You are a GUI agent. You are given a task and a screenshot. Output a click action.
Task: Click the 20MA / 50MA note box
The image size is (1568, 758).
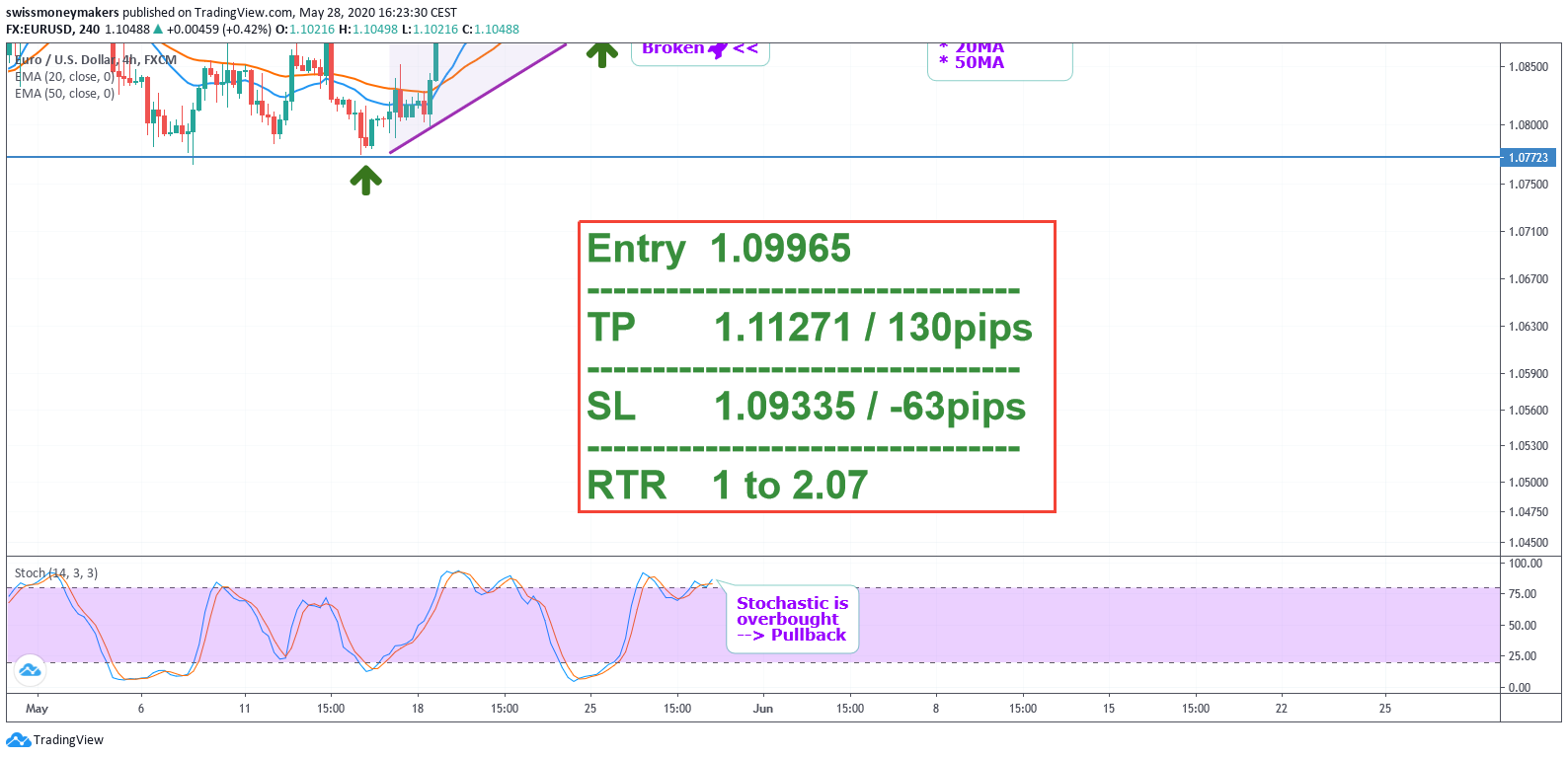[x=1000, y=59]
